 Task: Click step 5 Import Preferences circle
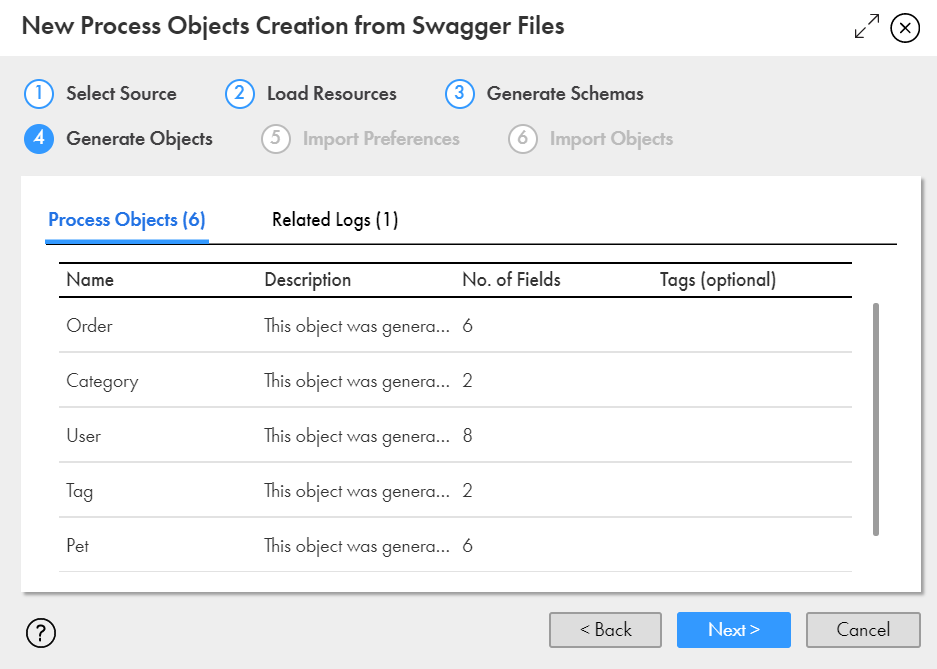click(275, 139)
